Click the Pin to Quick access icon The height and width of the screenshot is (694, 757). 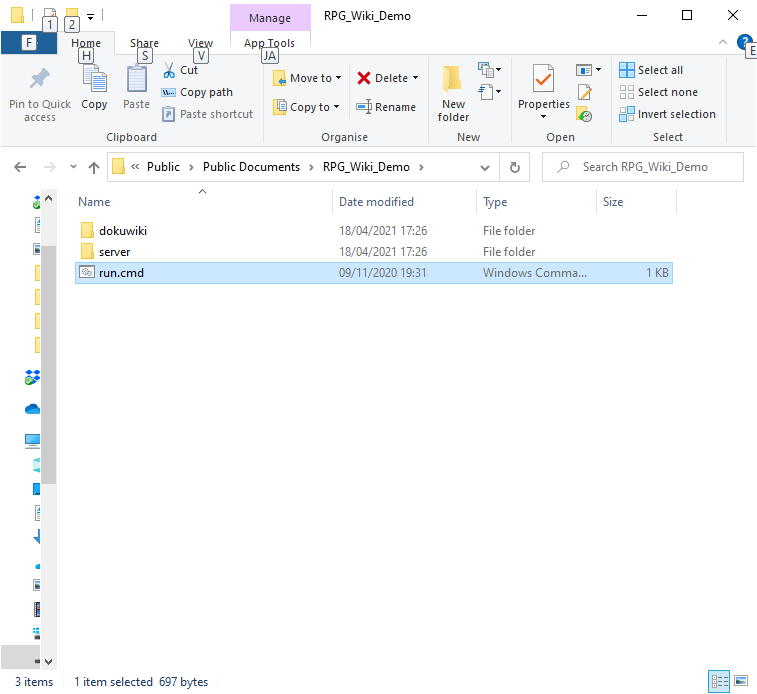(40, 79)
